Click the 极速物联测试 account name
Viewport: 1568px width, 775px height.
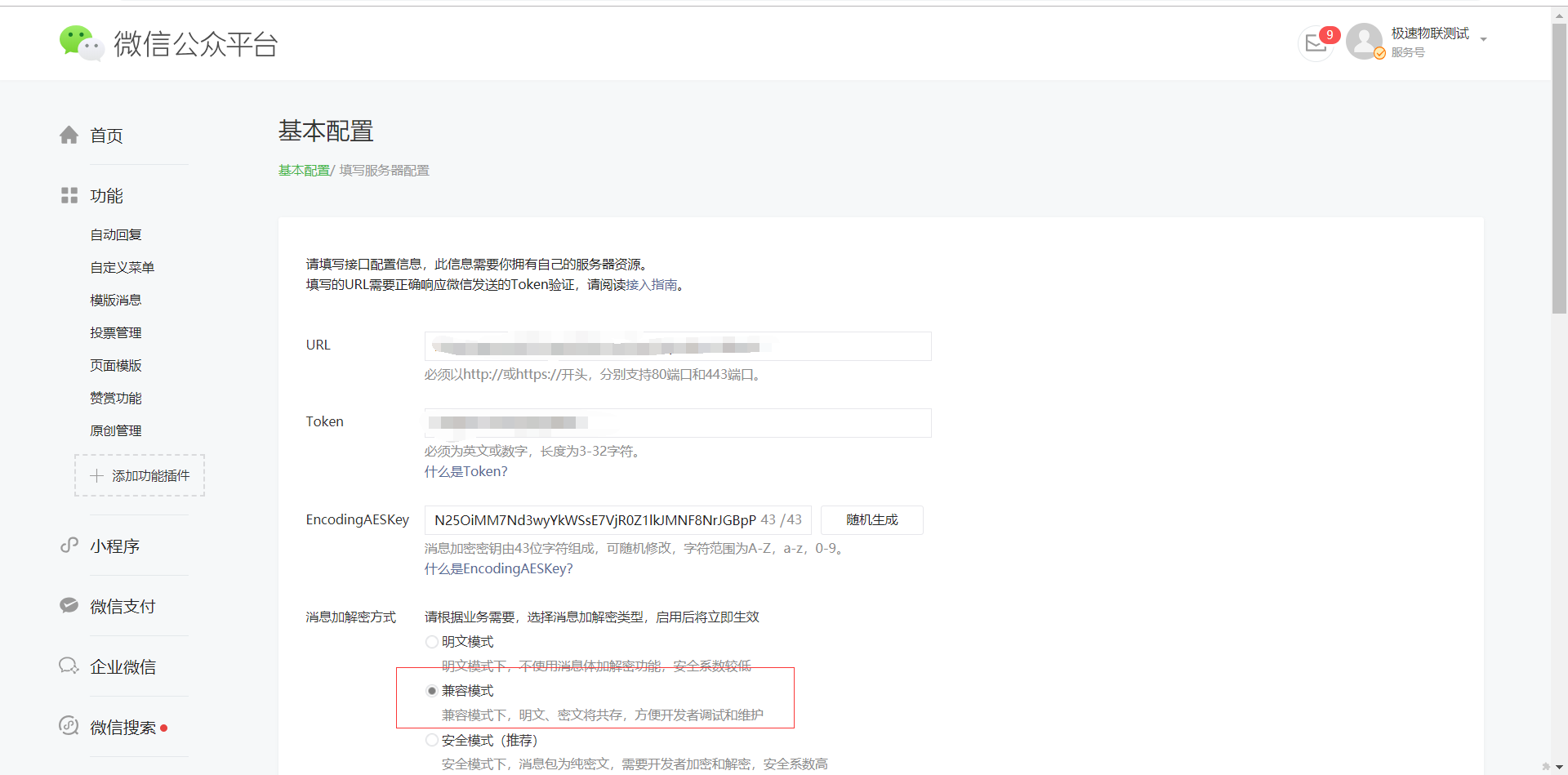pos(1430,33)
